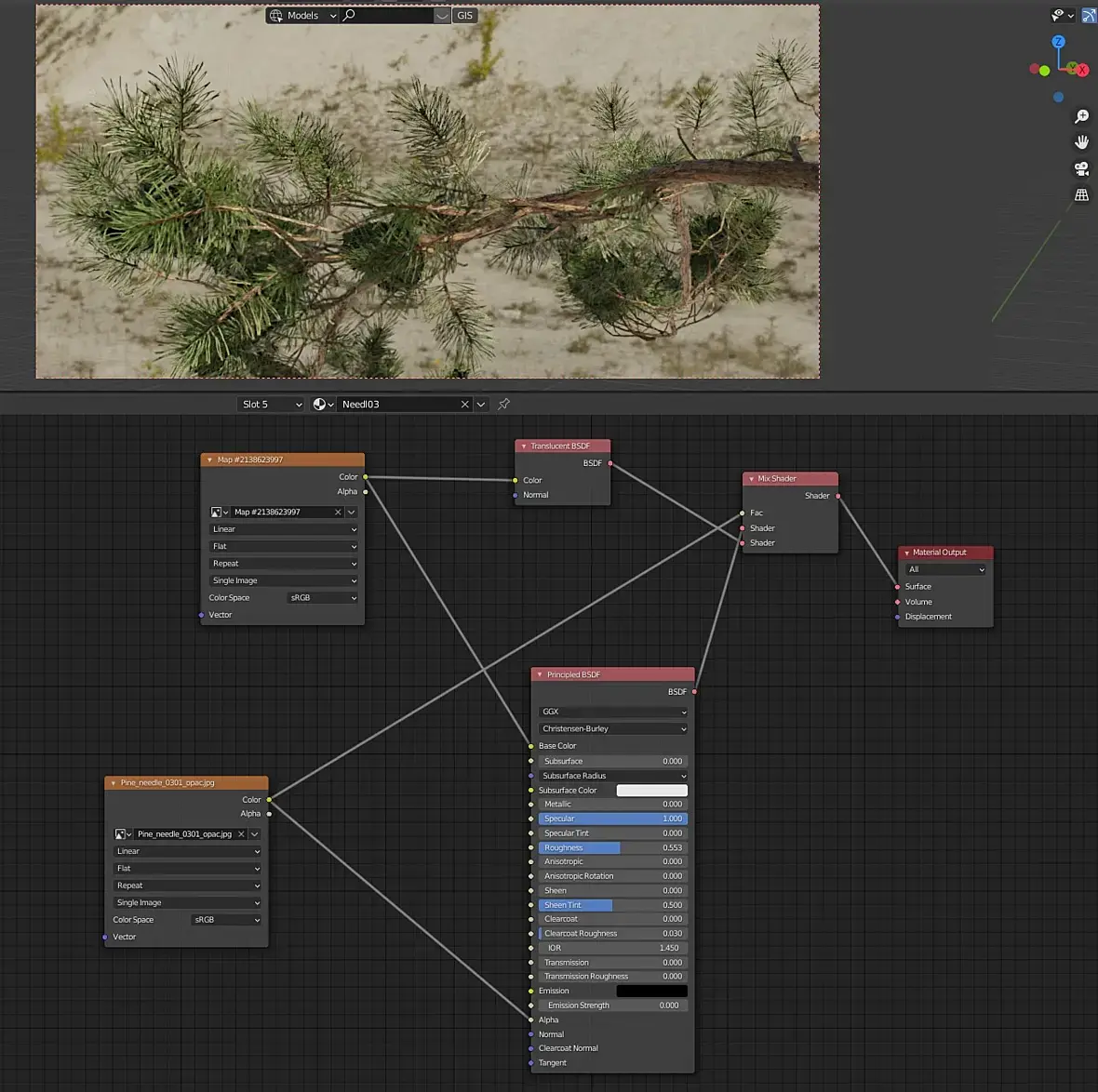Viewport: 1098px width, 1092px height.
Task: Click the magnifier search icon in header
Action: 349,15
